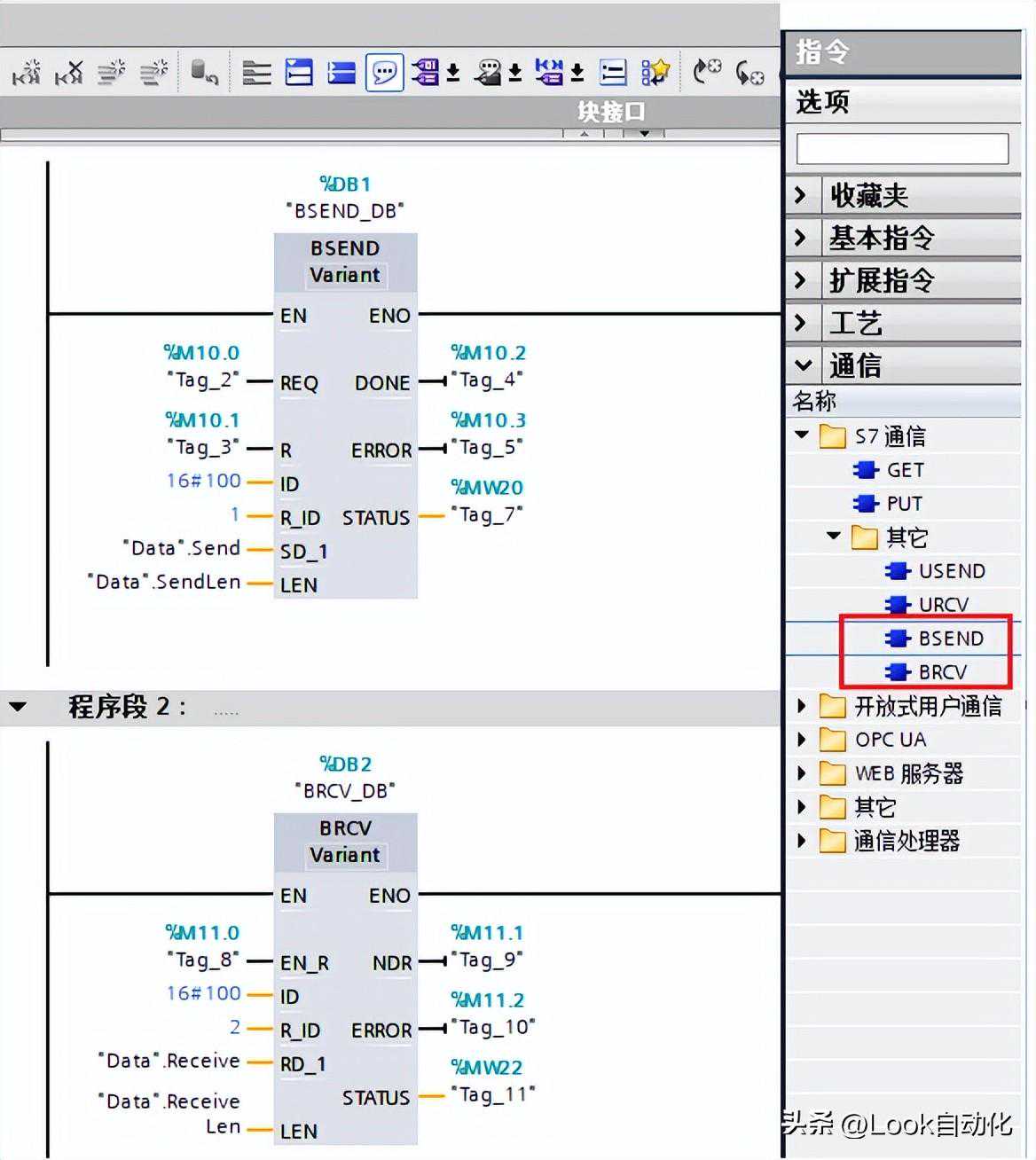
Task: Expand the 开放式用户通信 folder
Action: click(802, 706)
